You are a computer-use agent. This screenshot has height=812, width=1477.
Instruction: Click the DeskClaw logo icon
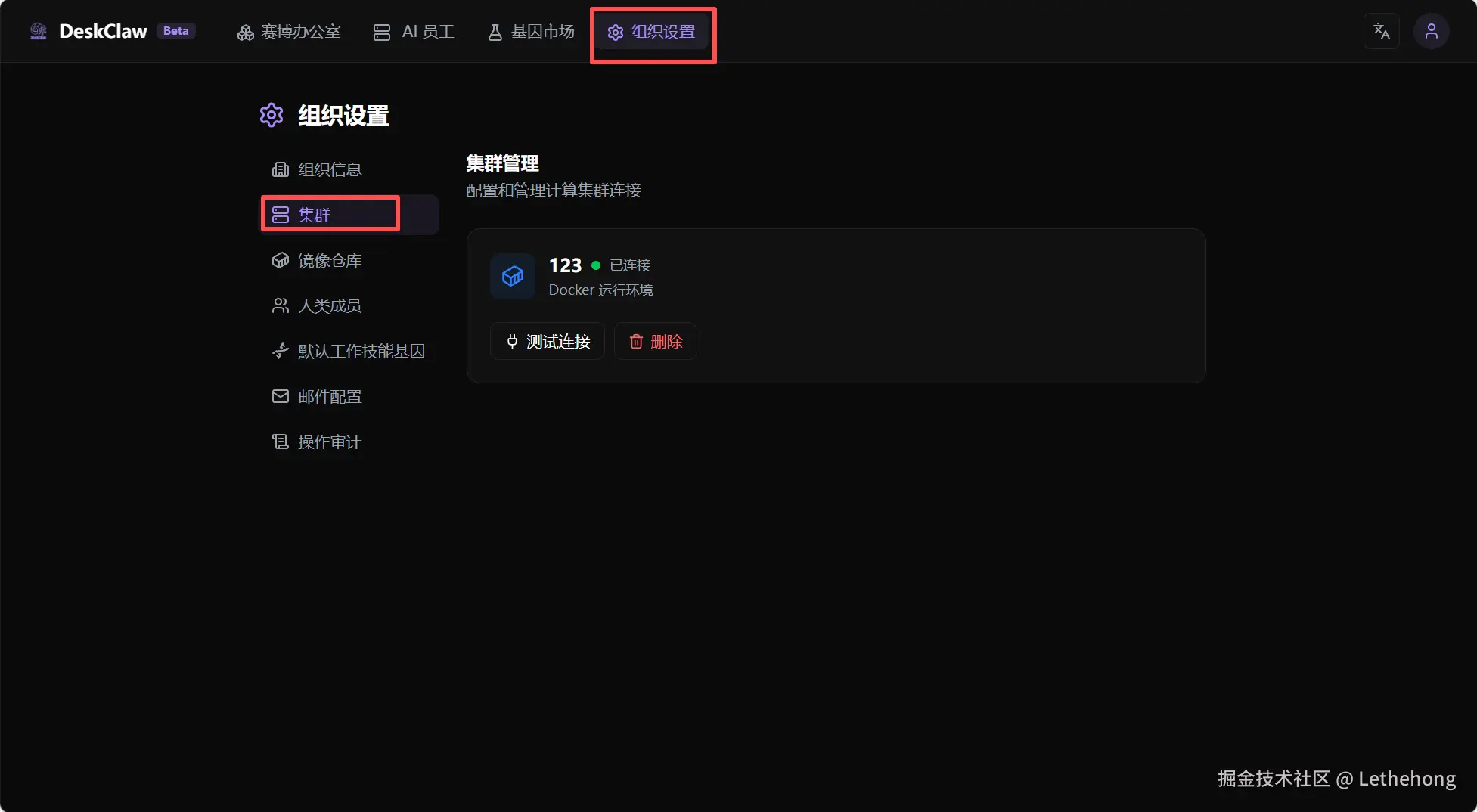pos(39,31)
